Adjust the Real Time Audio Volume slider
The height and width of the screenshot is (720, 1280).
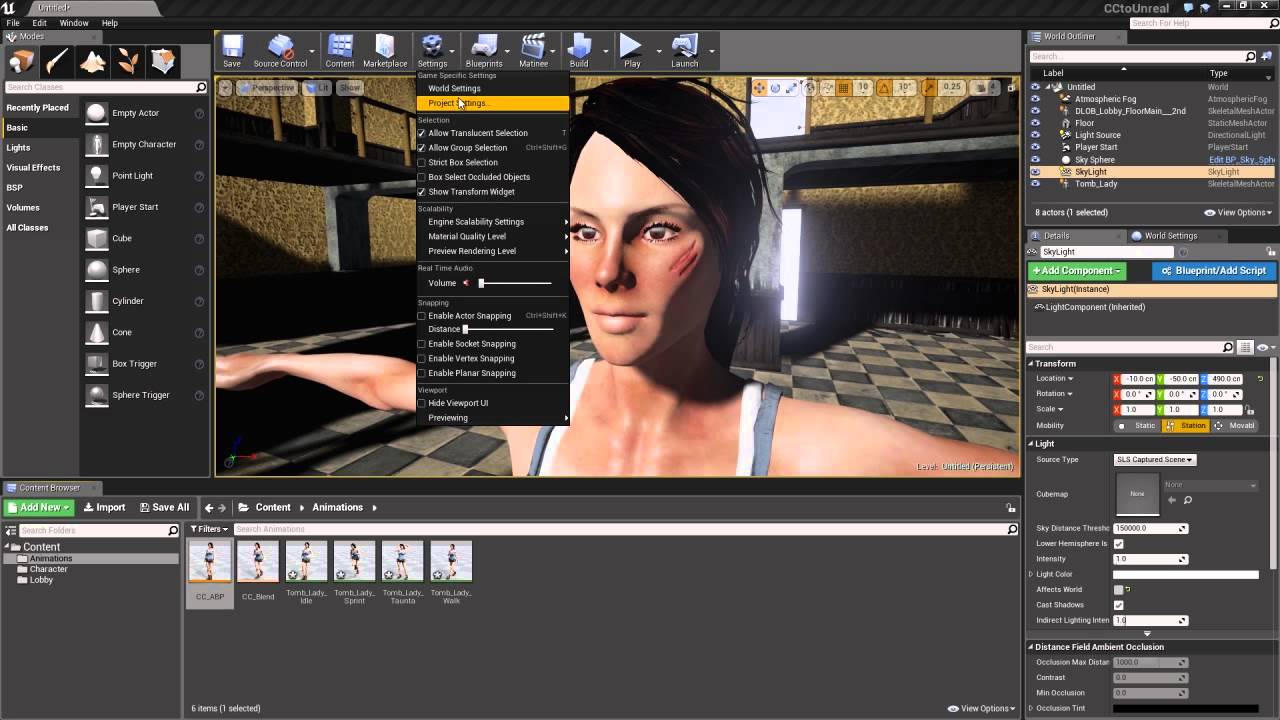tap(516, 283)
